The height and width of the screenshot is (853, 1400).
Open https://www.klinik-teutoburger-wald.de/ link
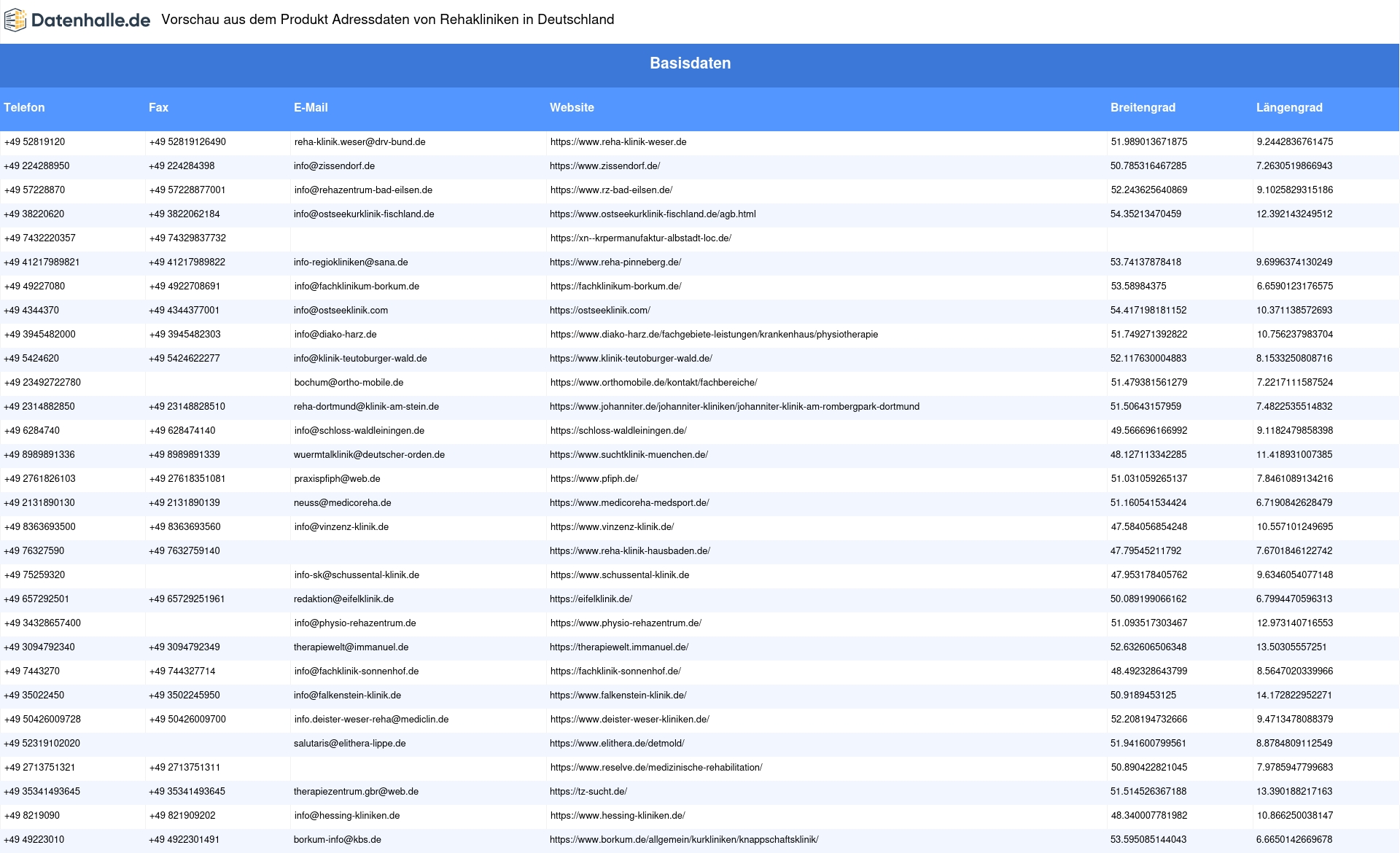[x=631, y=359]
